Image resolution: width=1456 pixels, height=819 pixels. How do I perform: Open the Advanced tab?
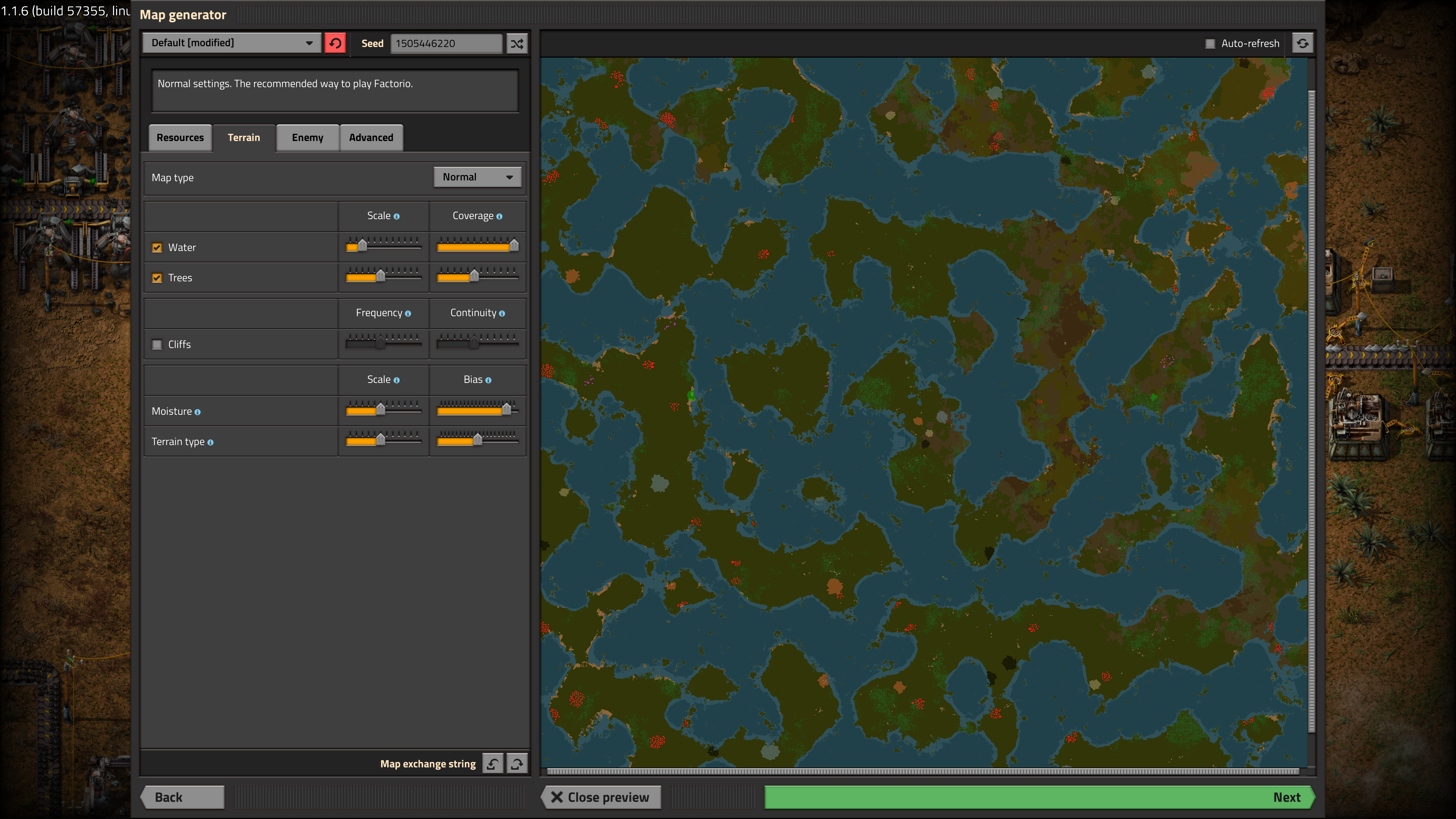click(x=371, y=137)
